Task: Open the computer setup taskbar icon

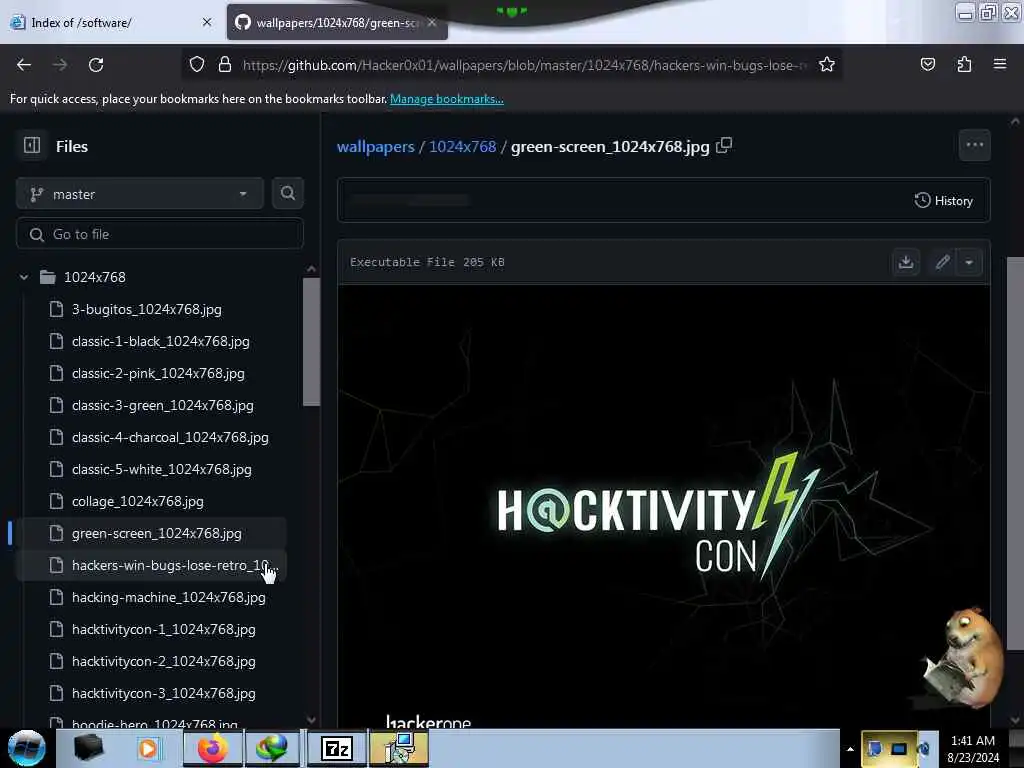Action: point(398,748)
